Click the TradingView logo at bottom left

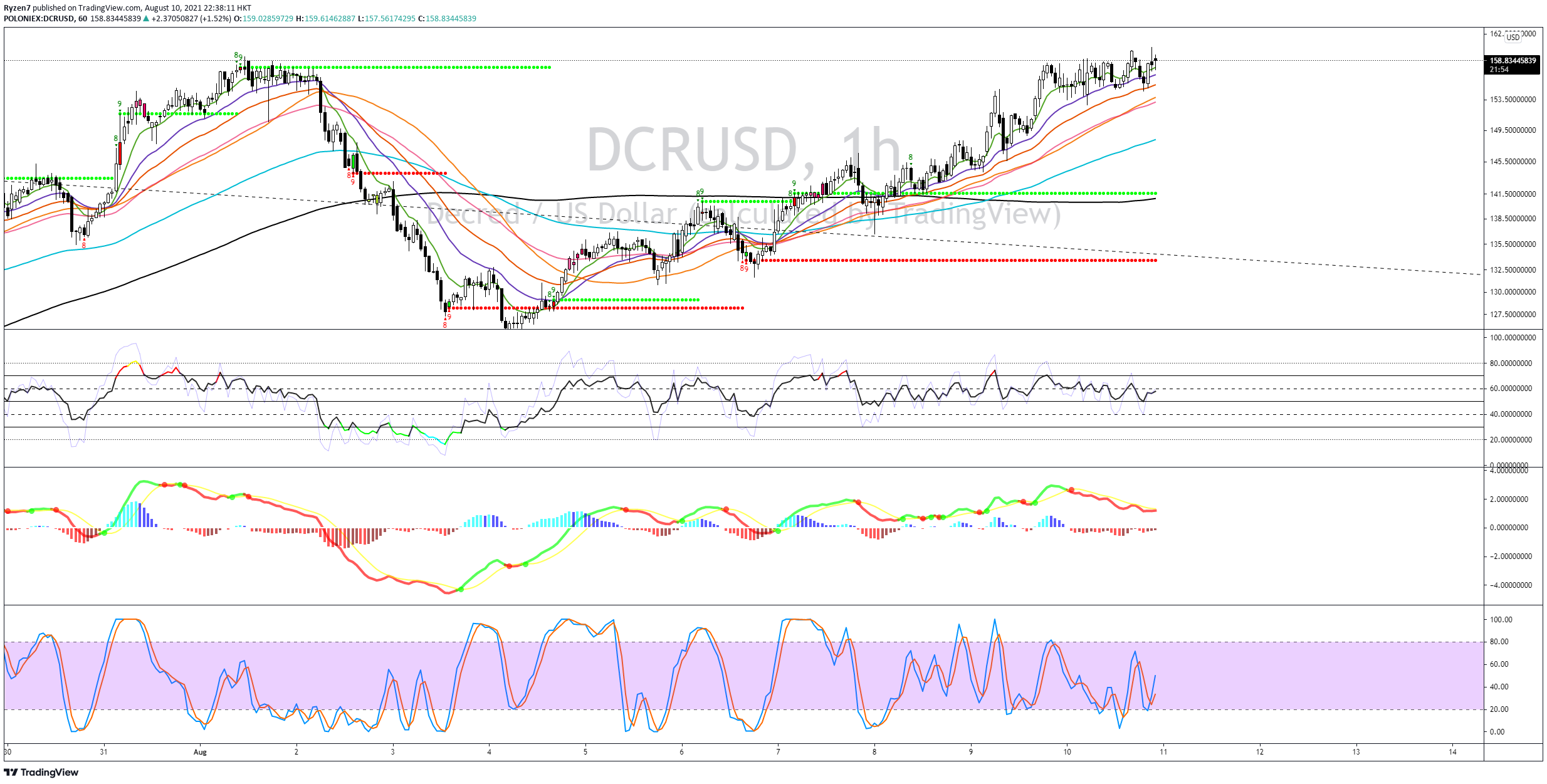pyautogui.click(x=41, y=772)
